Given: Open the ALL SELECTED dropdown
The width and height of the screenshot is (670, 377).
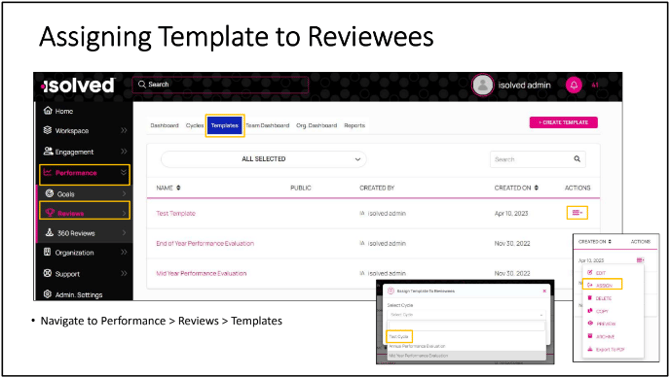Looking at the screenshot, I should pos(264,159).
